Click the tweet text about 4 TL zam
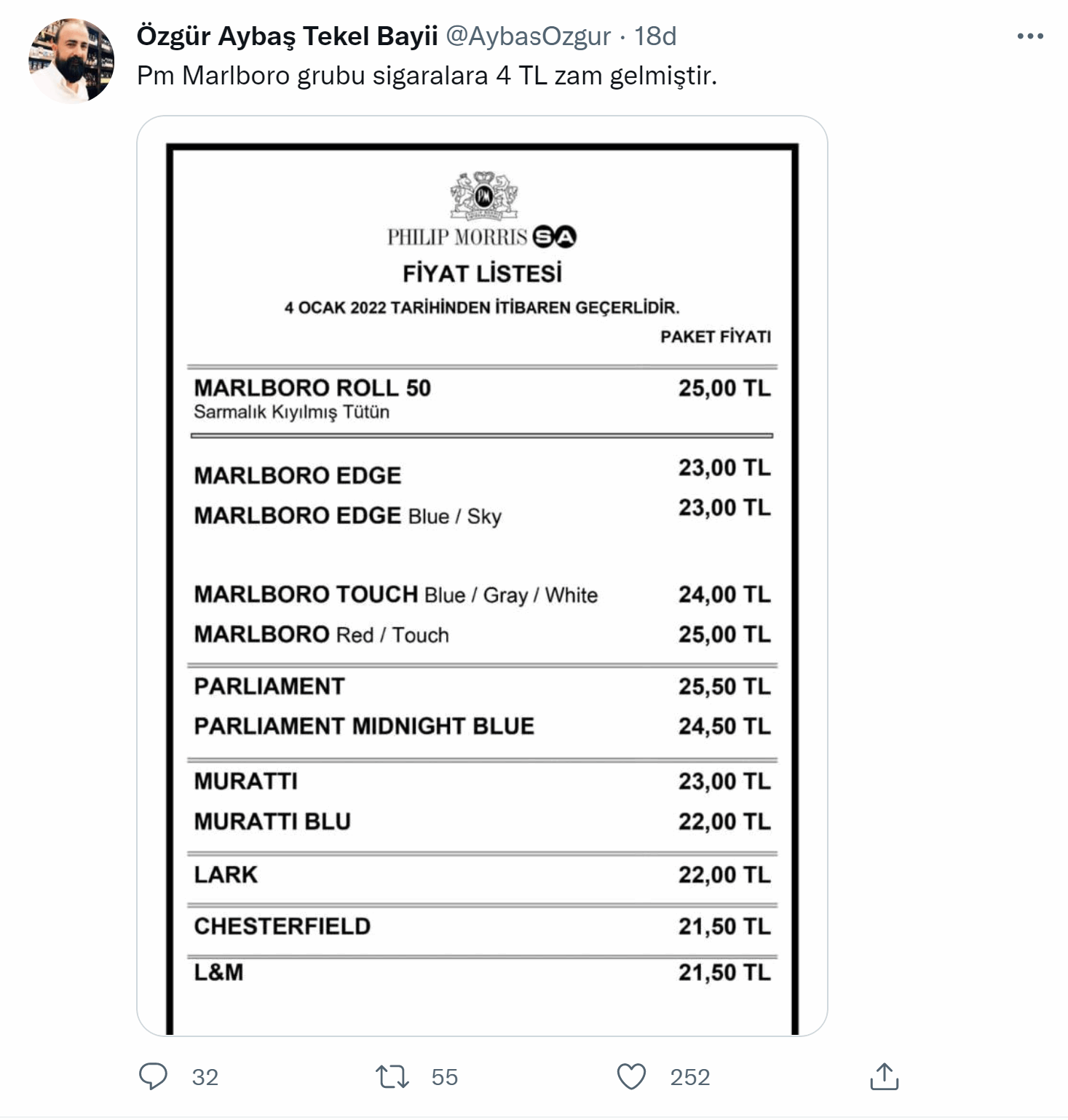The height and width of the screenshot is (1120, 1068). [x=427, y=76]
